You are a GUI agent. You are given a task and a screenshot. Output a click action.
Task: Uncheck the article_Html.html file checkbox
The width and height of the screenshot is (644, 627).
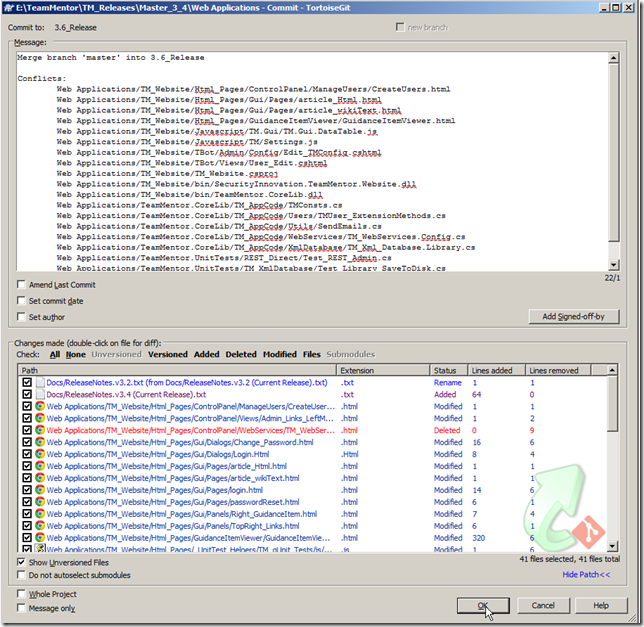pos(26,466)
